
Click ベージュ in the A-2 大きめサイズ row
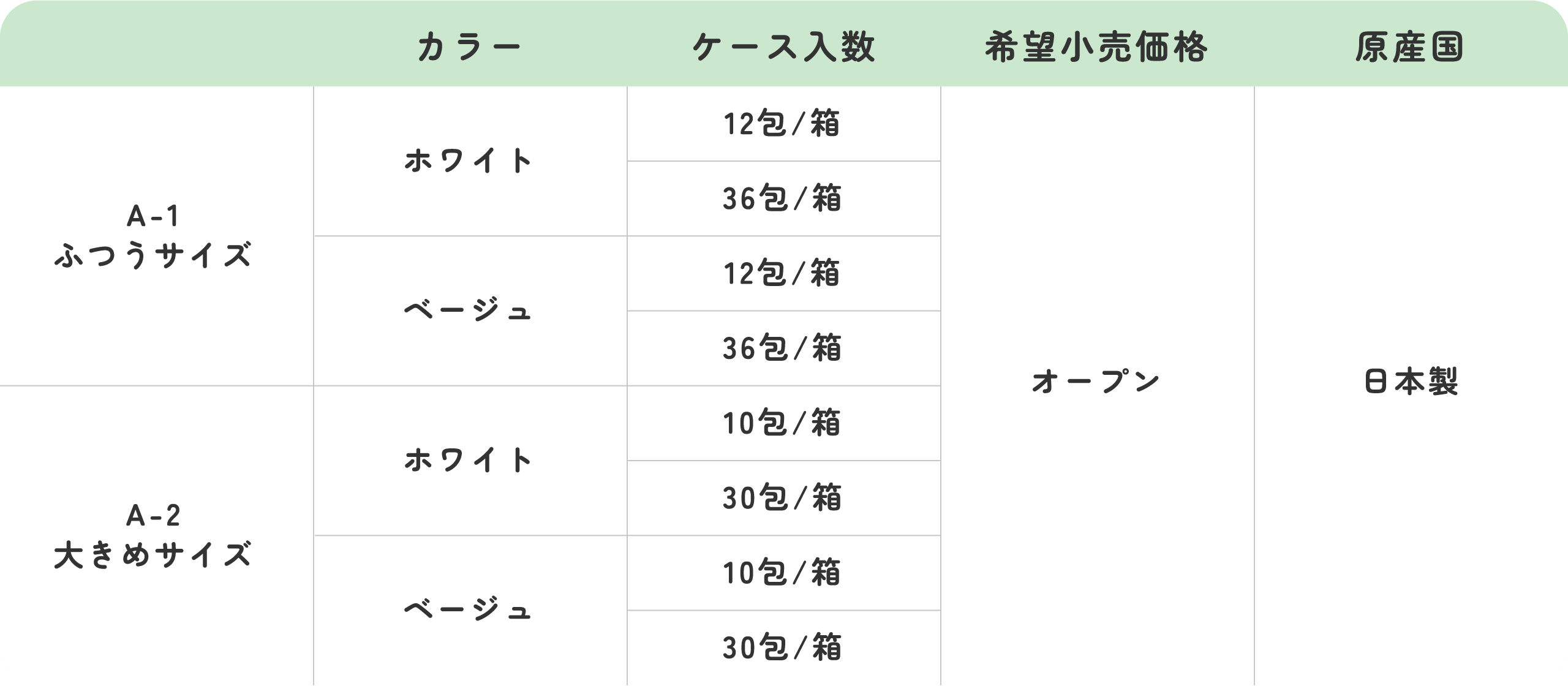tap(469, 611)
